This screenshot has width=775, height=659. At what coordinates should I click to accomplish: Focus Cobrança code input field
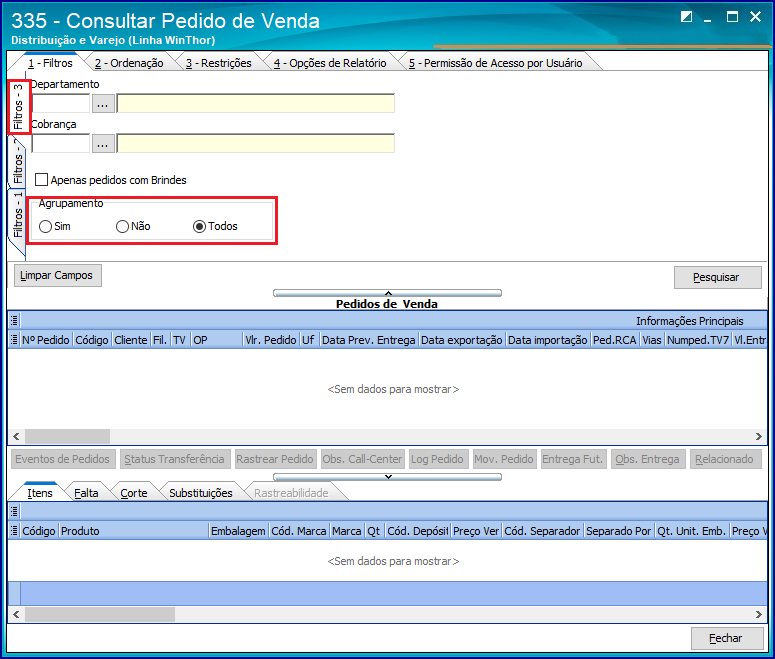pyautogui.click(x=61, y=144)
